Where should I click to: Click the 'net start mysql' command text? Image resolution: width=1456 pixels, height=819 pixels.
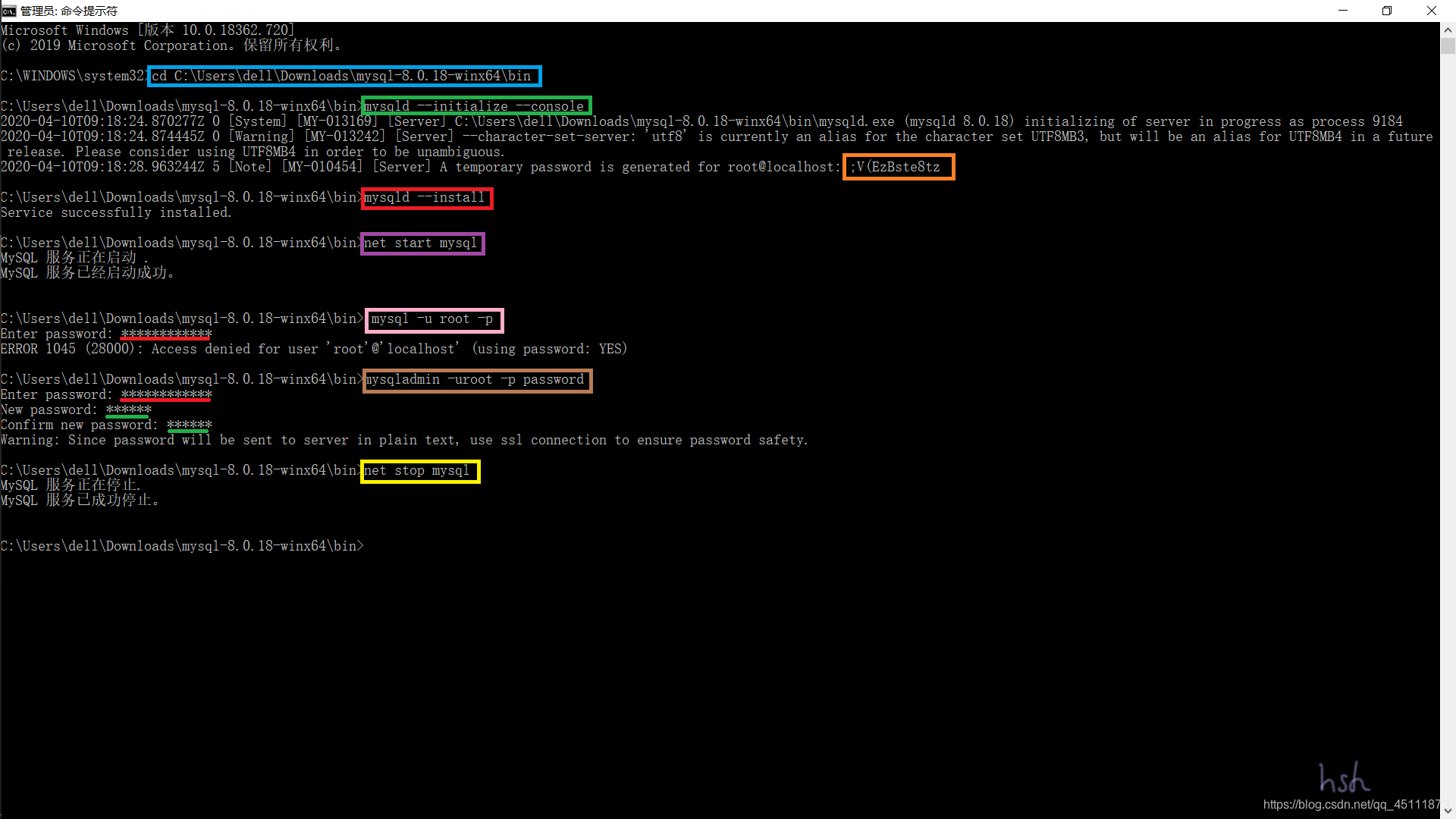coord(421,243)
